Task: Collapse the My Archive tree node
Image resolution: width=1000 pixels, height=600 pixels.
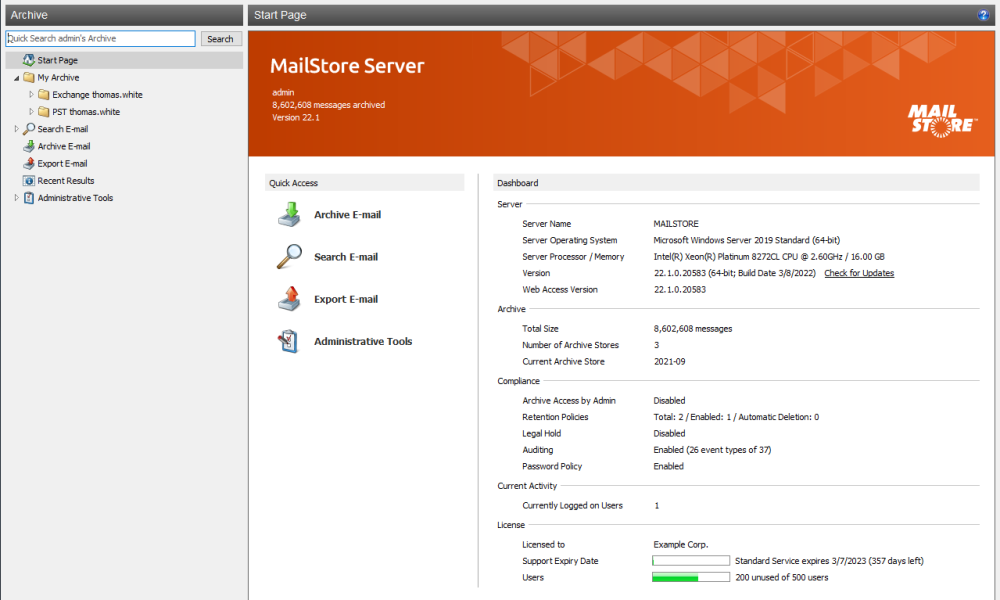Action: (x=17, y=78)
